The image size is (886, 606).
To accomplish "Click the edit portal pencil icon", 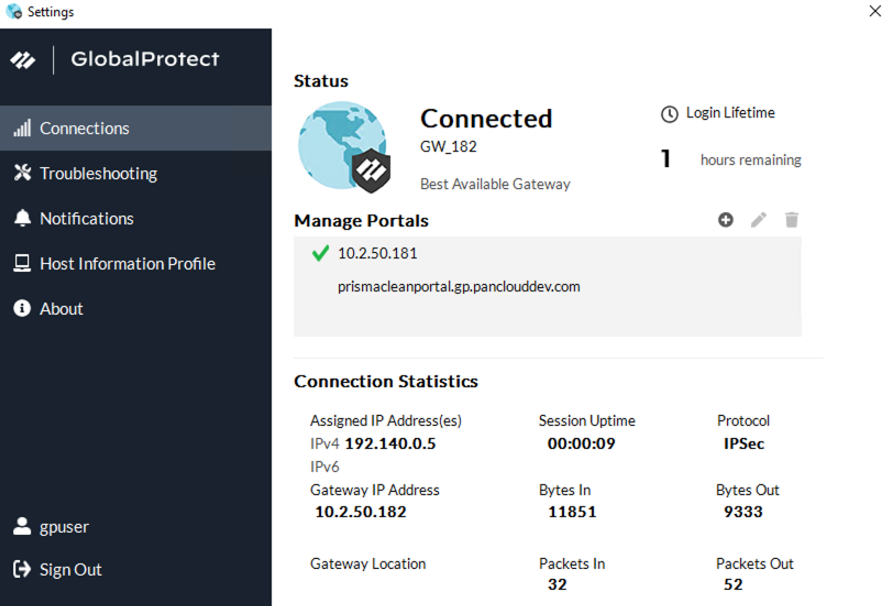I will (759, 220).
